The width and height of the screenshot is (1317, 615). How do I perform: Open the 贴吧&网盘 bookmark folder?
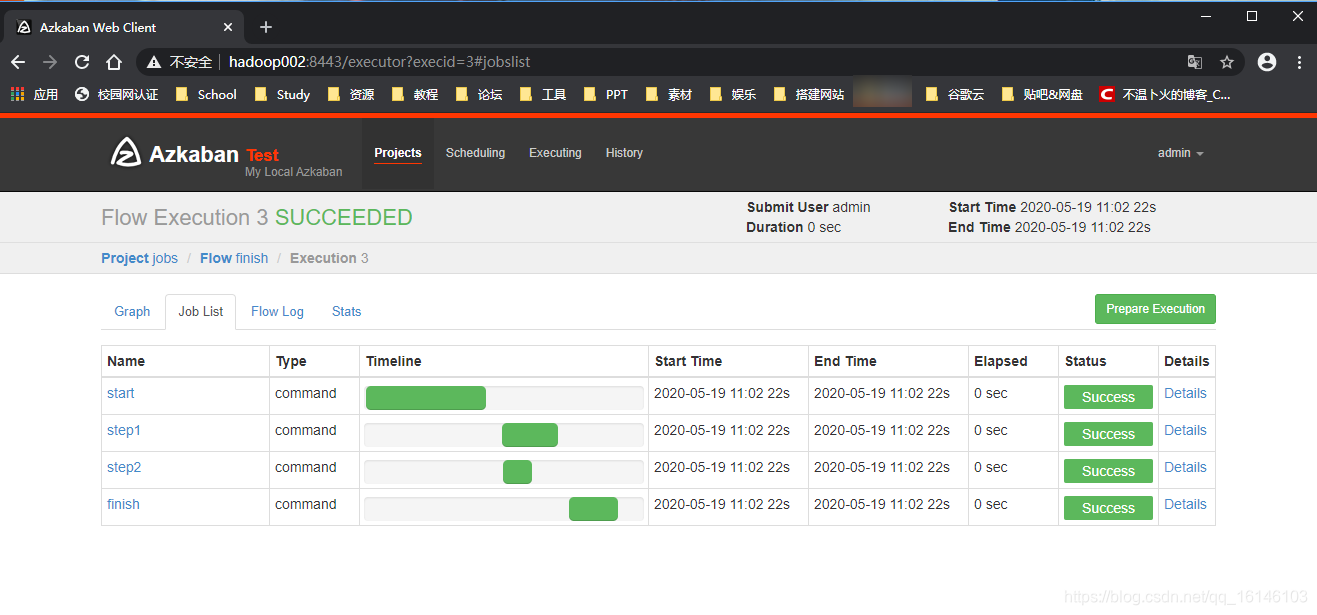tap(1042, 94)
